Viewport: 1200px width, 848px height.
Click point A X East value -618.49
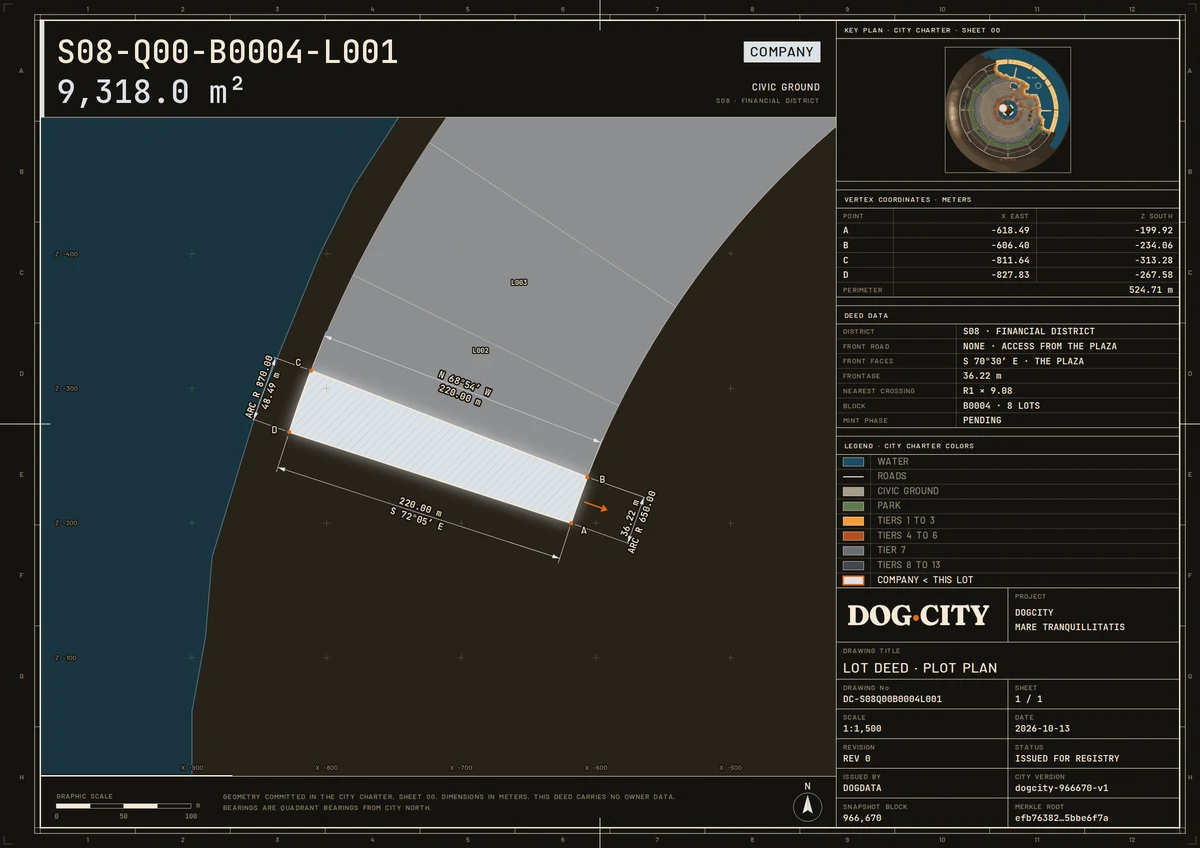coord(1008,230)
